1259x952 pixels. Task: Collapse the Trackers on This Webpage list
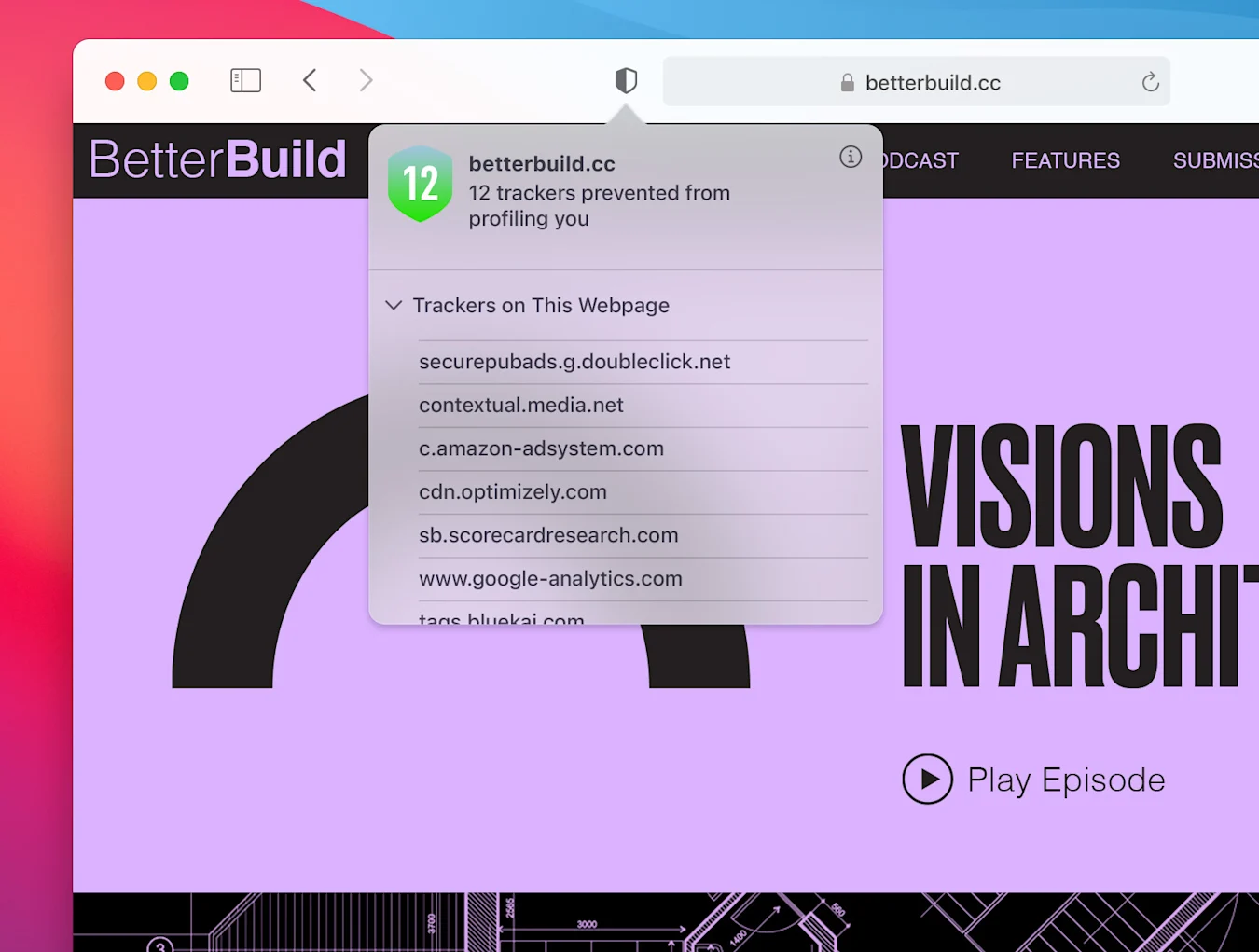tap(394, 306)
